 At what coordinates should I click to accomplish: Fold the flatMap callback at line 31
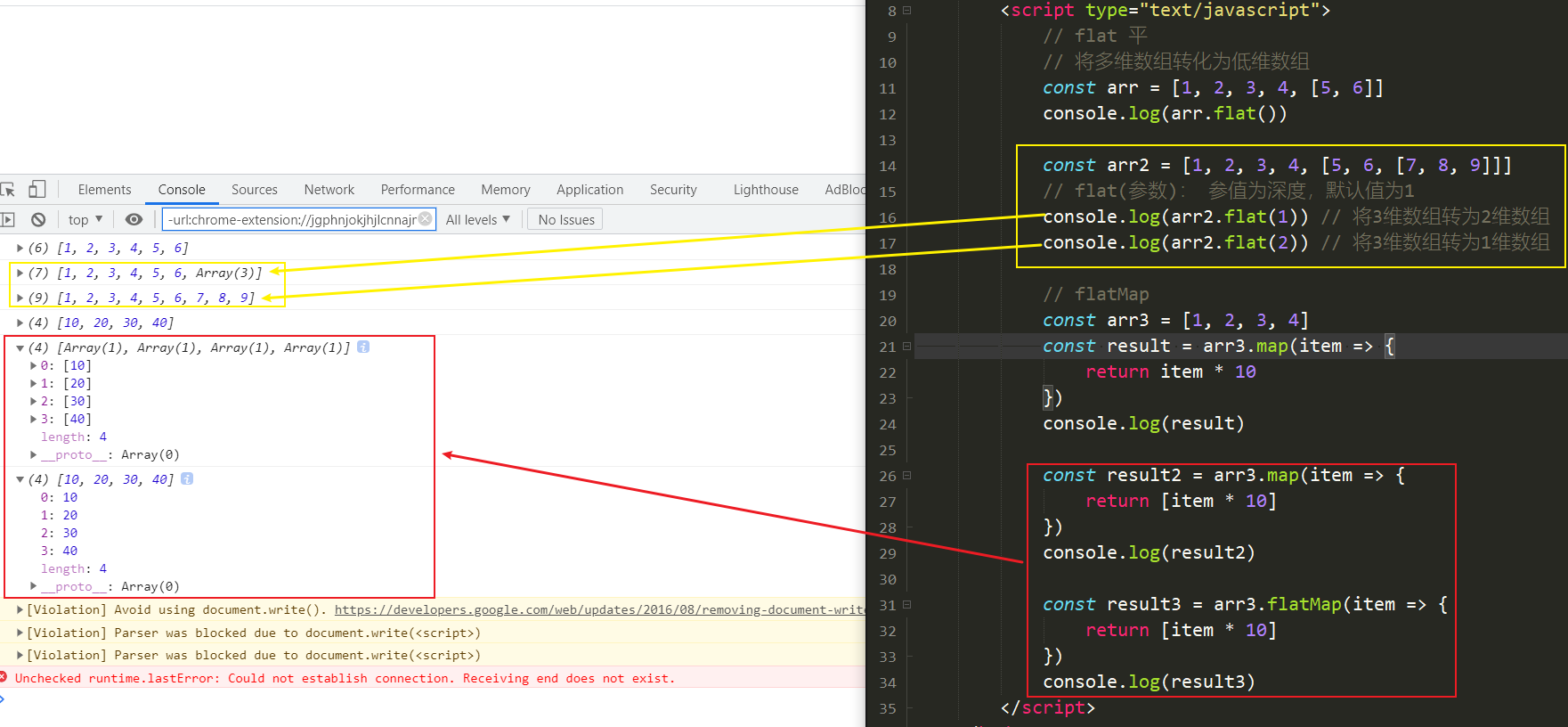click(907, 605)
